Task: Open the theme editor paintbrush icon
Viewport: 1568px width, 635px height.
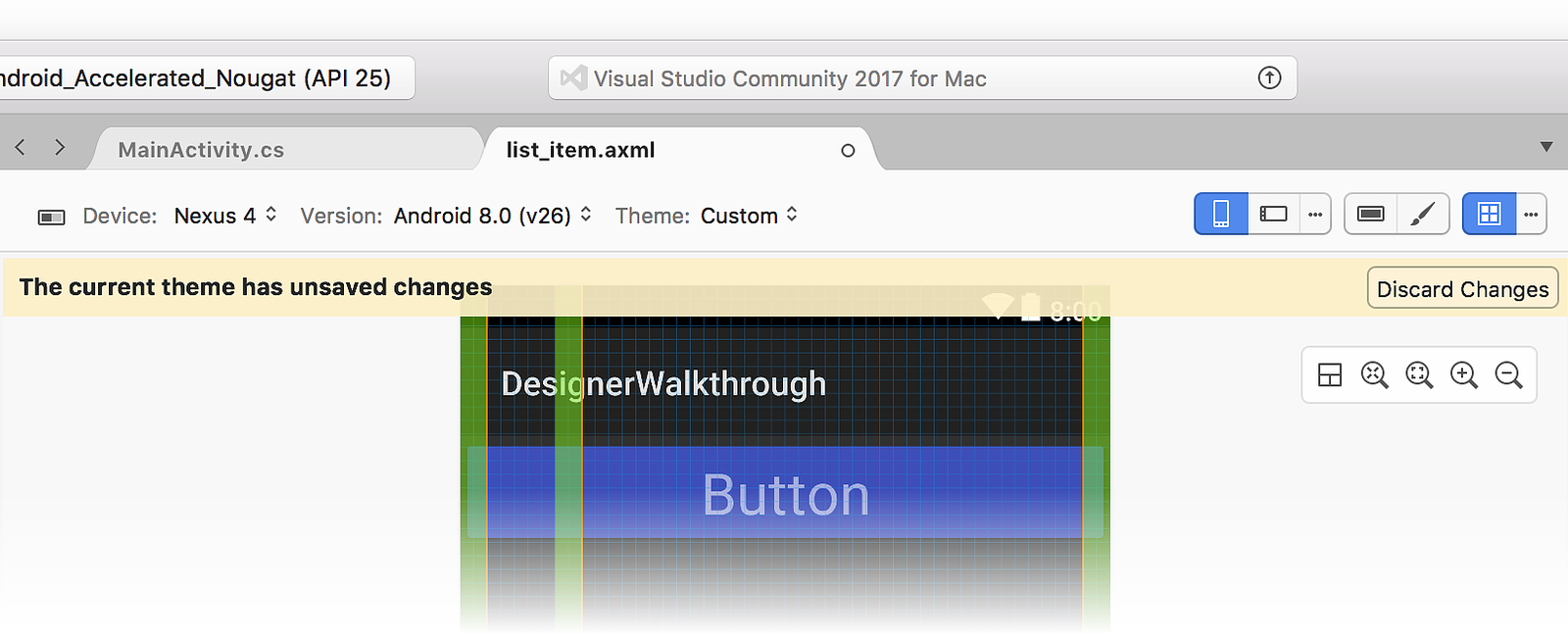Action: [x=1423, y=214]
